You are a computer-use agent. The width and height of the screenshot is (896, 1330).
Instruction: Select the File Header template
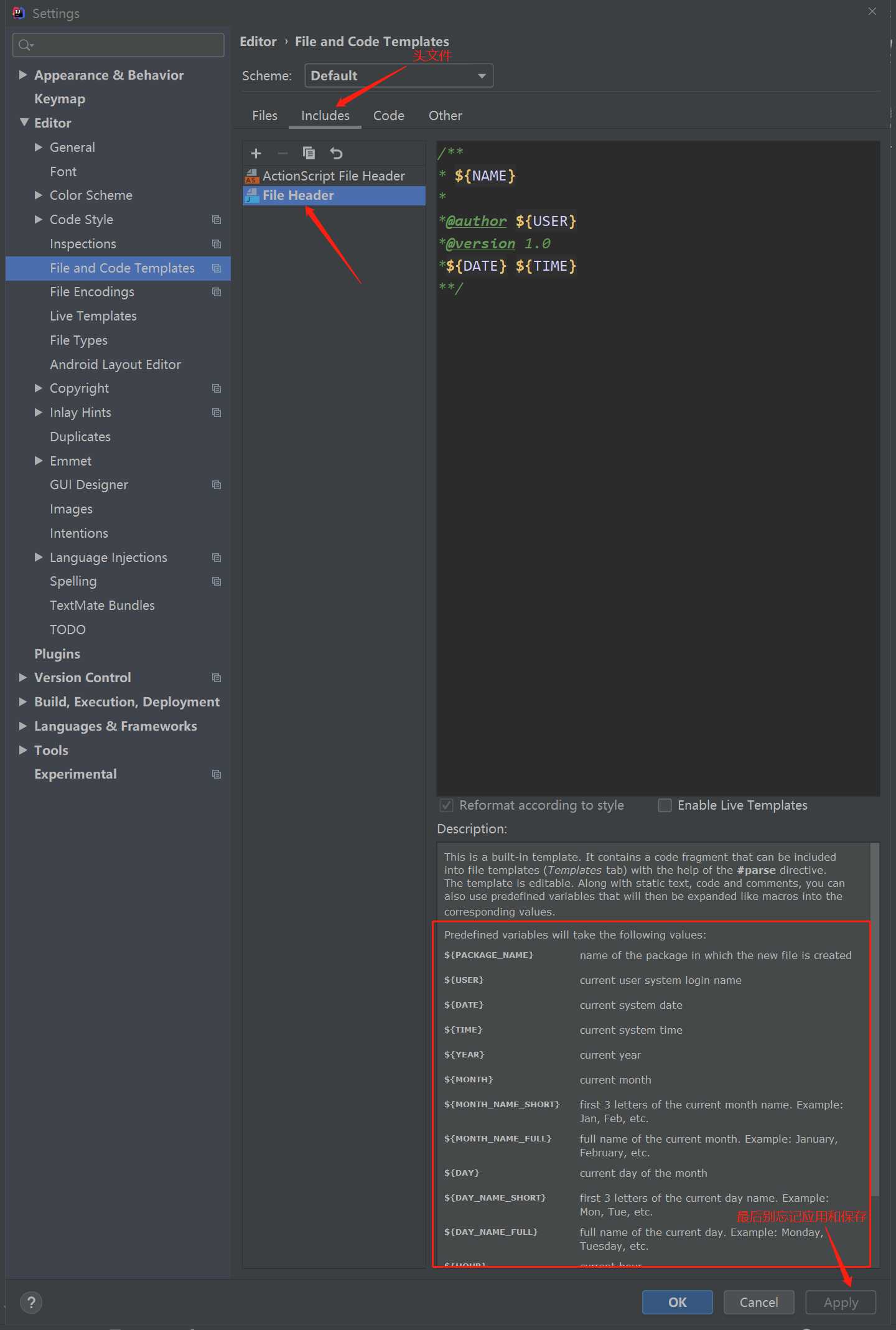pos(334,195)
